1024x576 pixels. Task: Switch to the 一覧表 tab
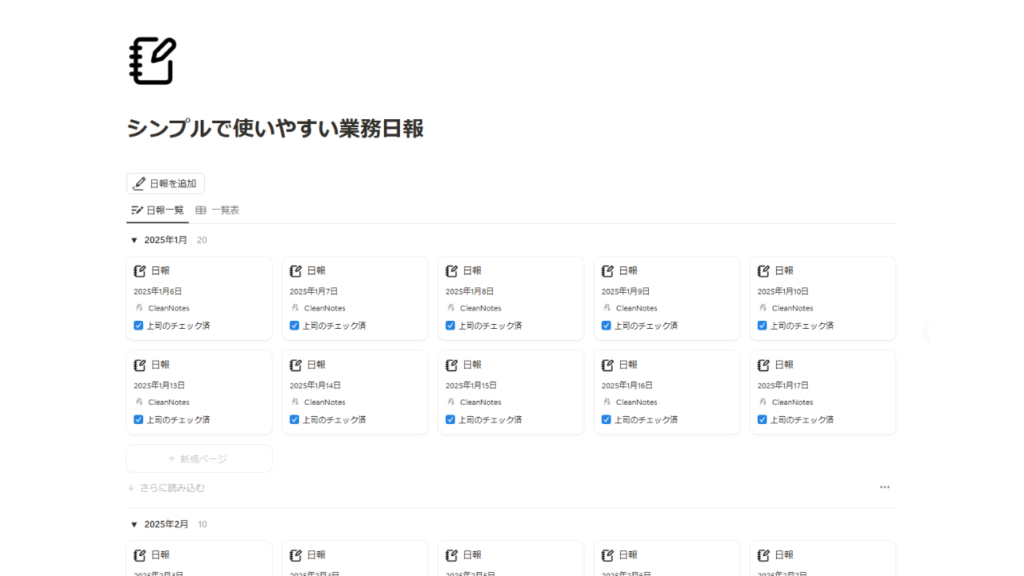pos(217,210)
